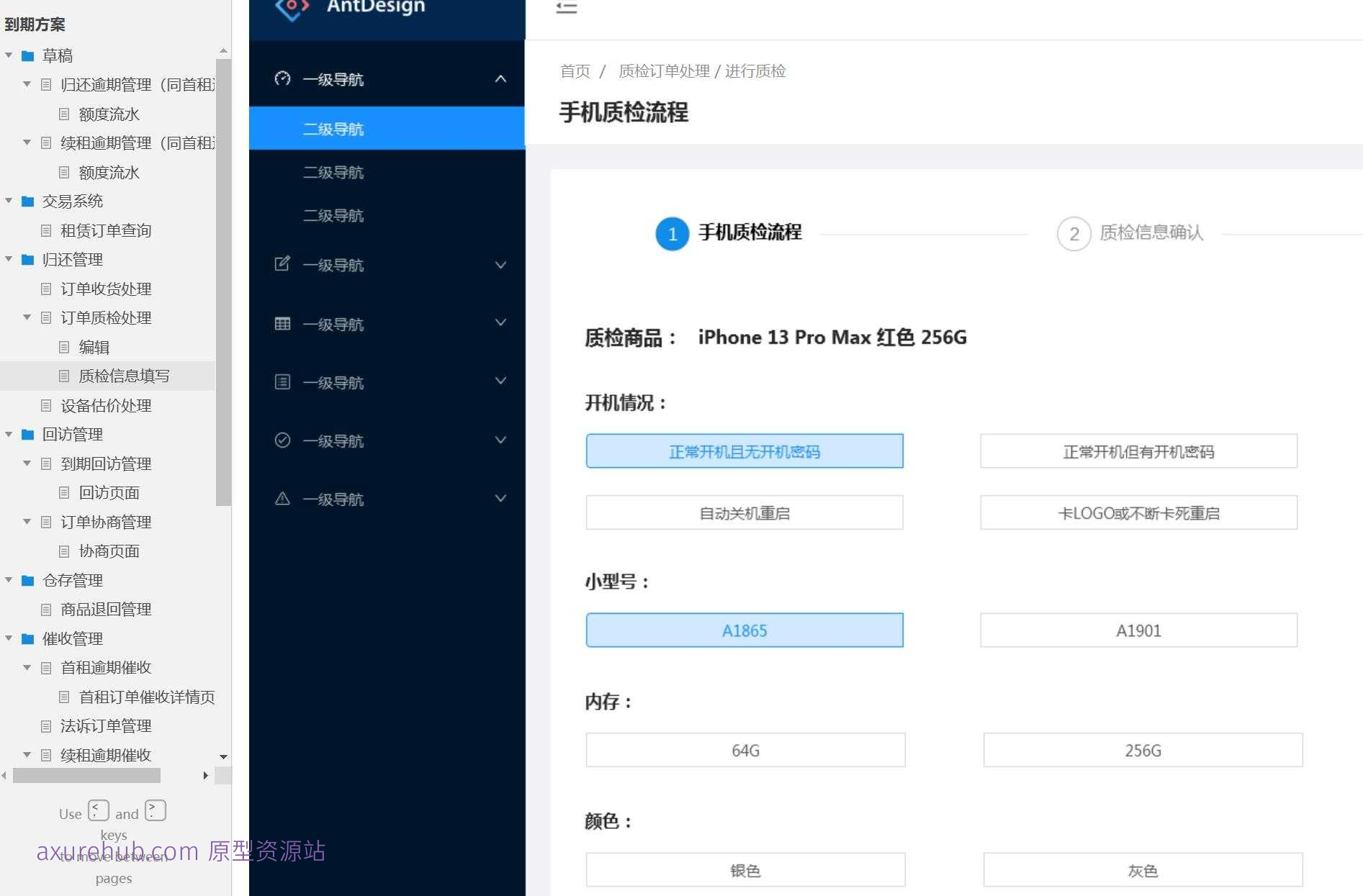The width and height of the screenshot is (1363, 896).
Task: Expand the 归还管理 folder in the tree
Action: [x=9, y=259]
